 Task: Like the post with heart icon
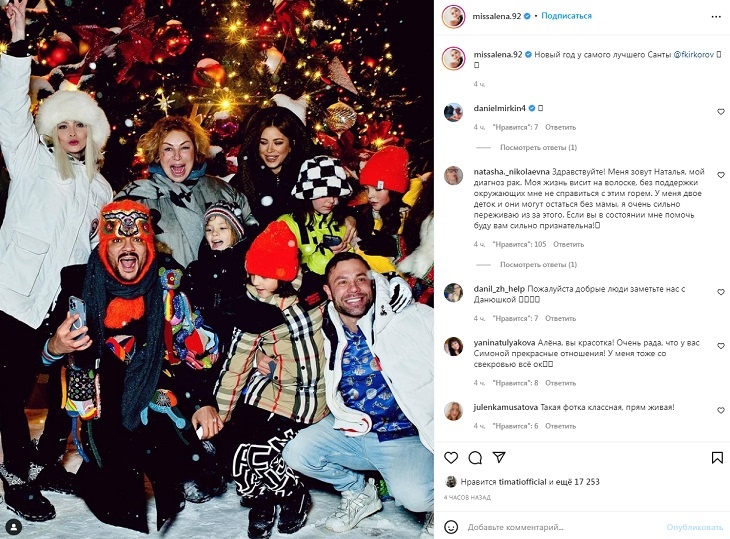tap(451, 458)
